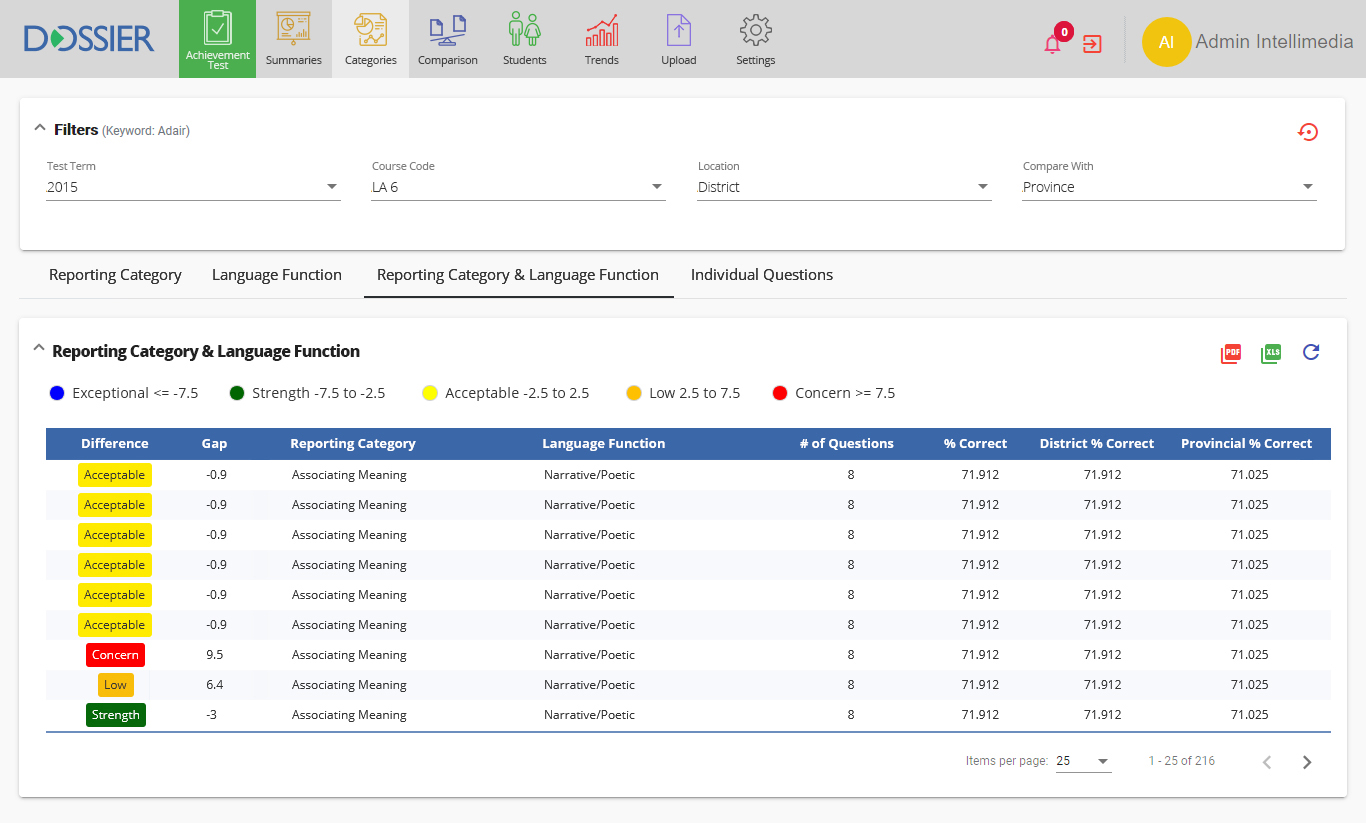The height and width of the screenshot is (823, 1366).
Task: Open the Summaries icon in navigation
Action: (x=293, y=39)
